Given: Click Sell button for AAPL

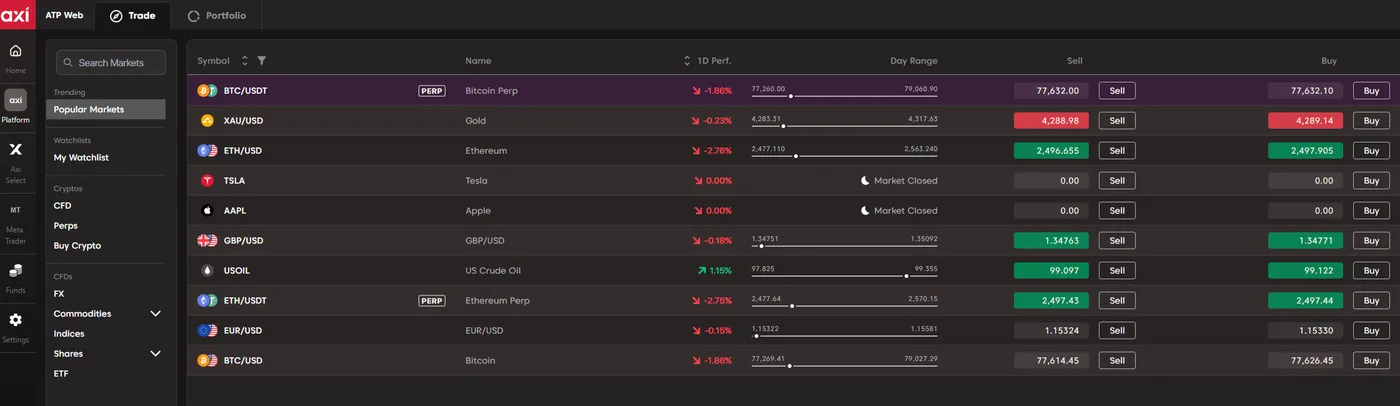Looking at the screenshot, I should point(1117,210).
